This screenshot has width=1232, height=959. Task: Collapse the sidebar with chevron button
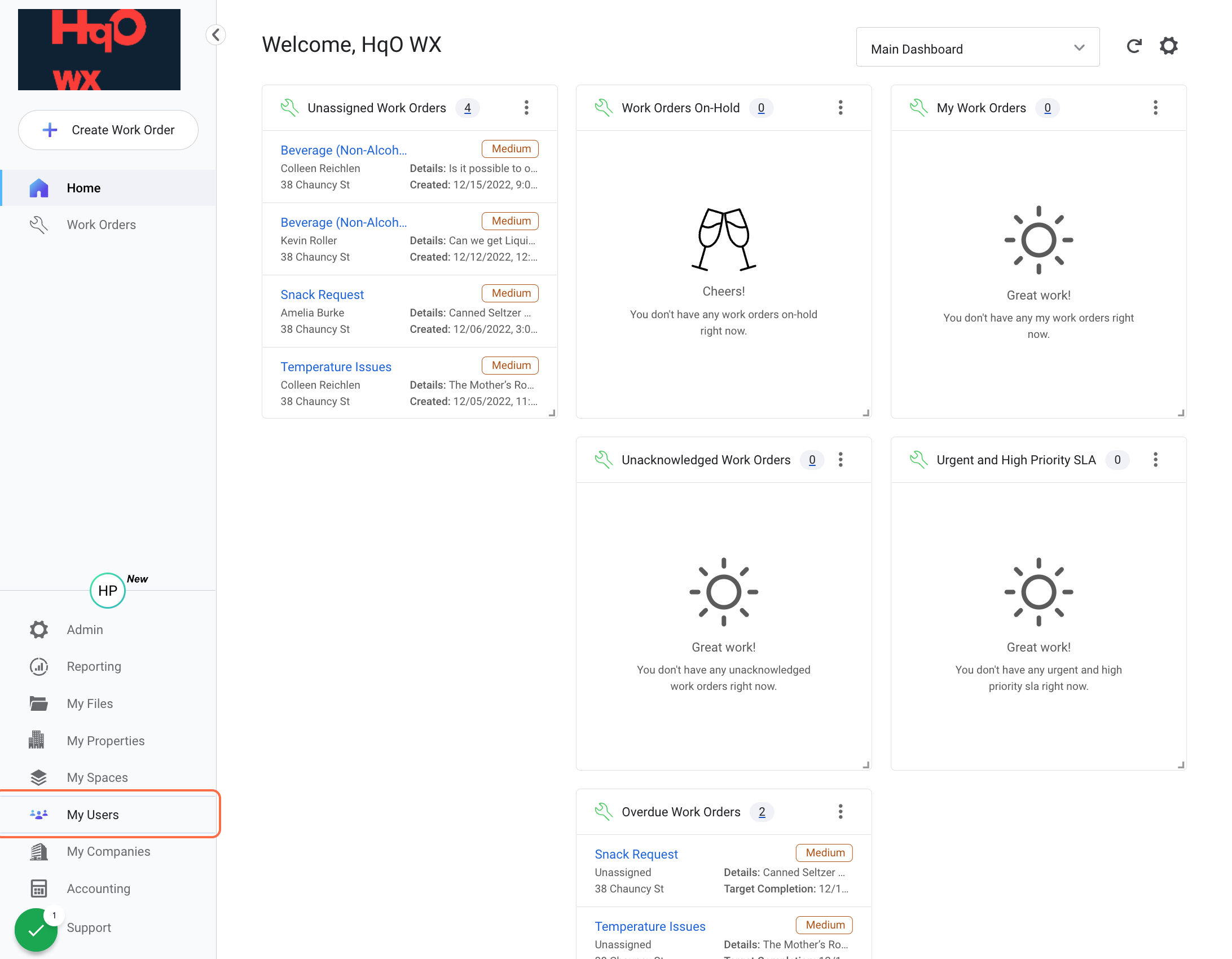coord(215,35)
